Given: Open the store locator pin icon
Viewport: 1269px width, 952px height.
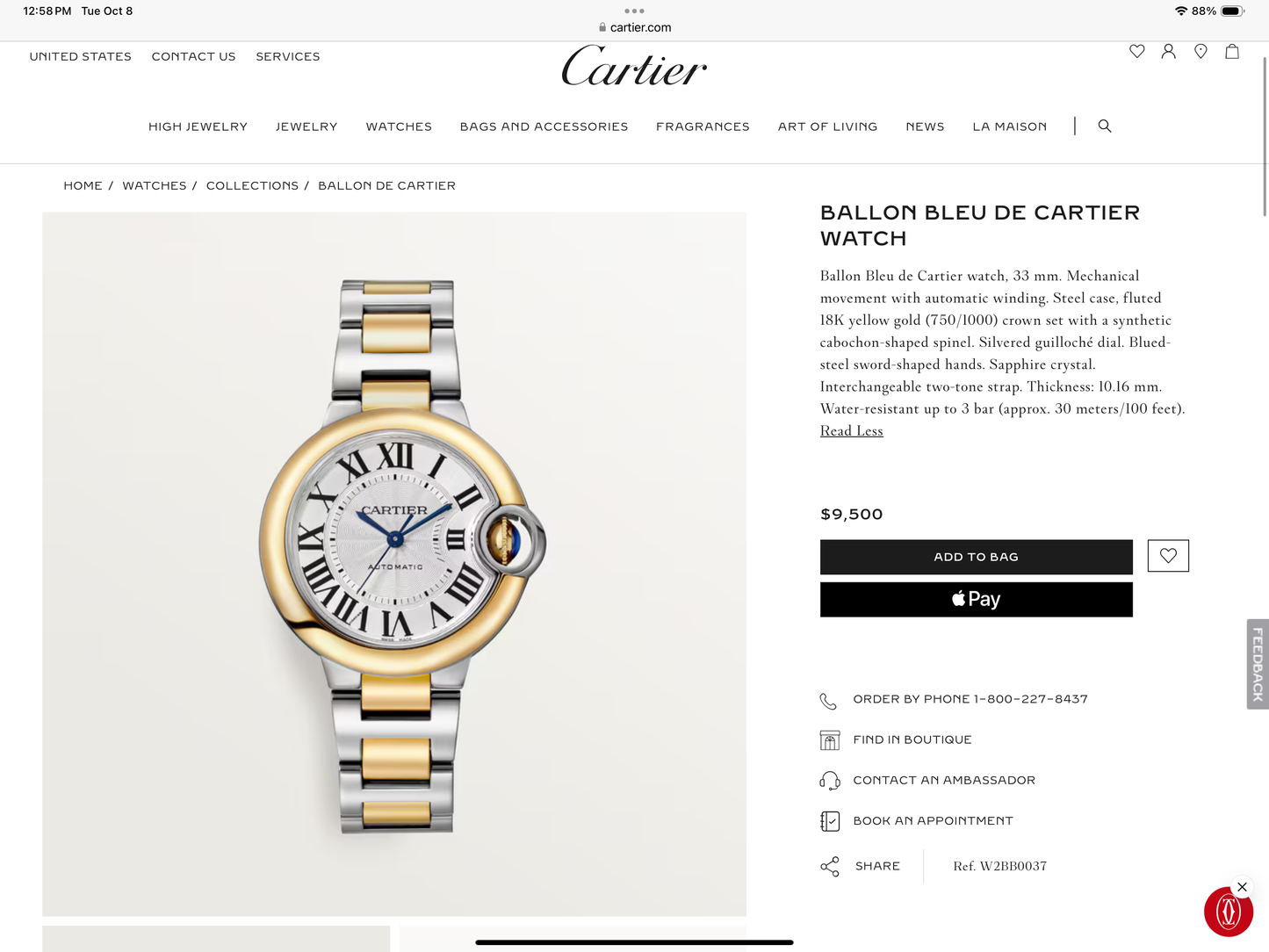Looking at the screenshot, I should tap(1201, 52).
